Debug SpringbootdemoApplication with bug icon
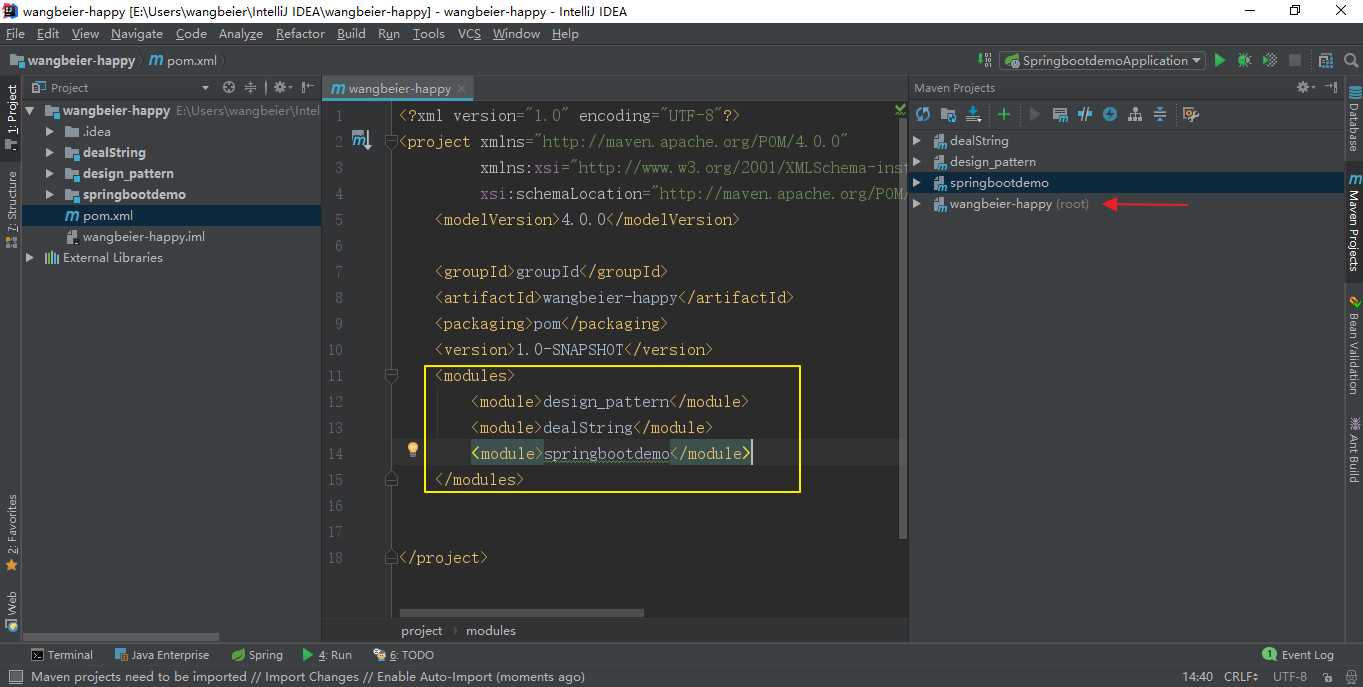The width and height of the screenshot is (1363, 687). click(x=1244, y=60)
